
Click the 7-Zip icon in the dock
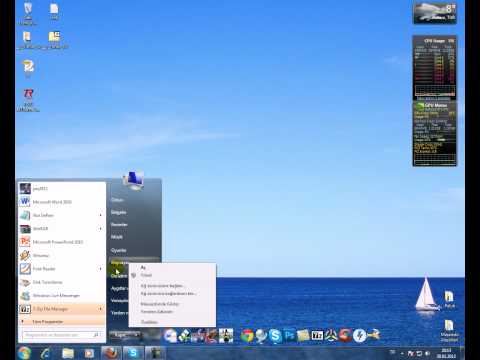tap(317, 335)
